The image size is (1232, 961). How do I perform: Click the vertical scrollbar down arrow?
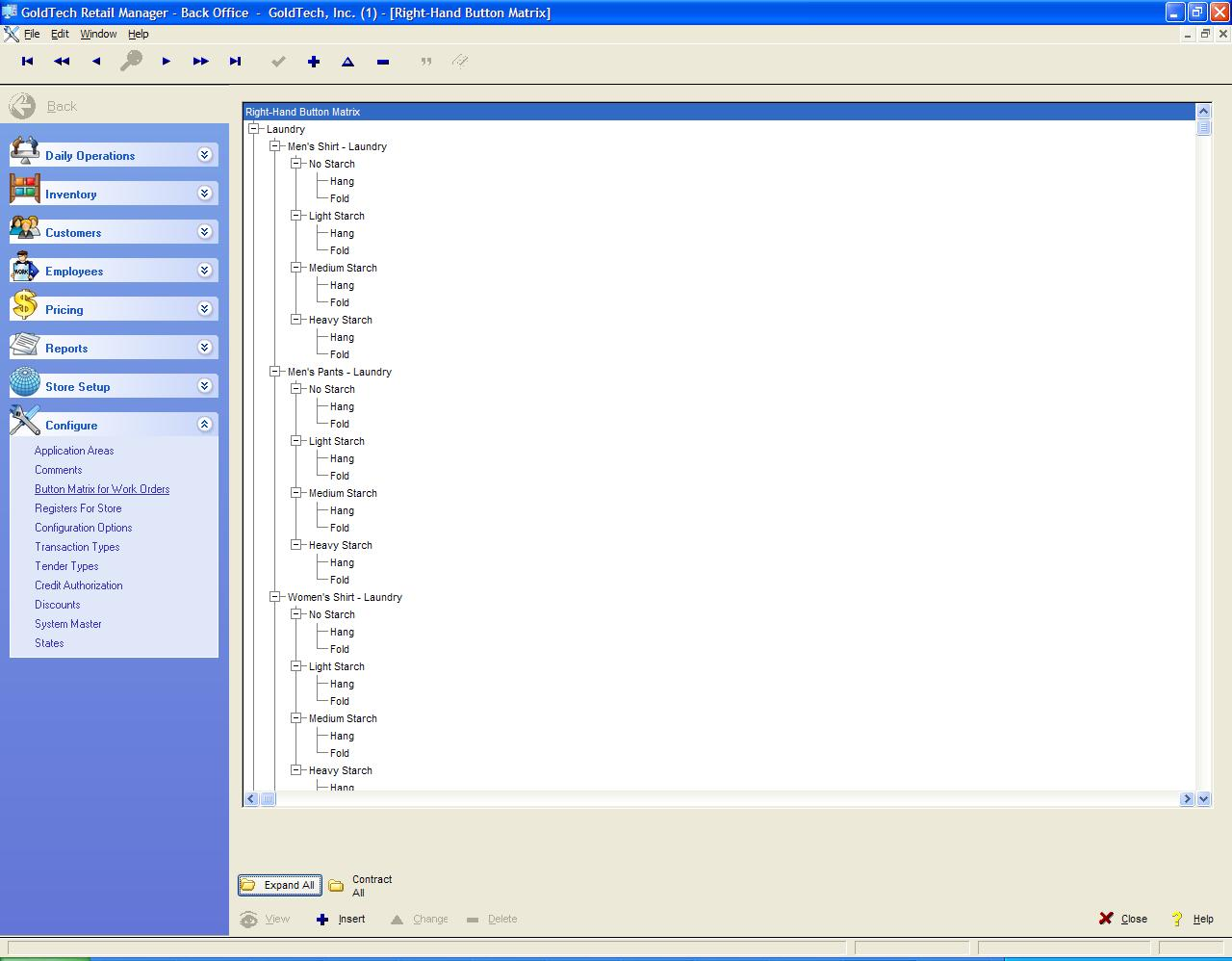pyautogui.click(x=1203, y=798)
